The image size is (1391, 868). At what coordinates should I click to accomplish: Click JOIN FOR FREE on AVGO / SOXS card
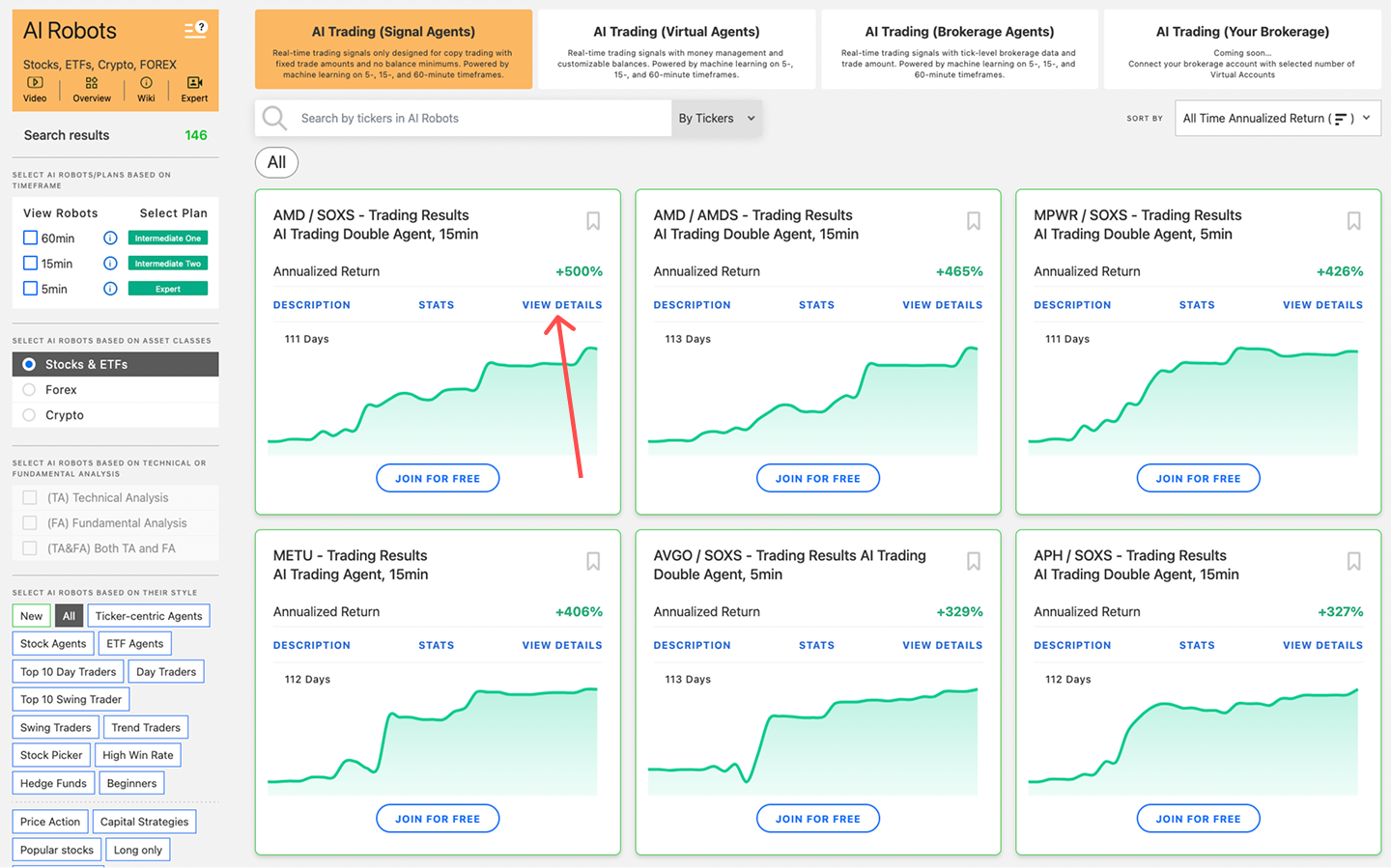(818, 818)
